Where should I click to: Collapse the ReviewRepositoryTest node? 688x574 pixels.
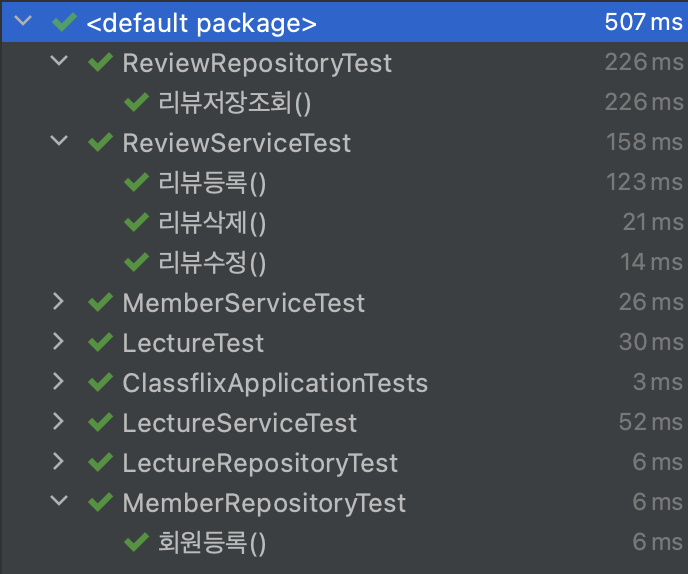point(59,61)
